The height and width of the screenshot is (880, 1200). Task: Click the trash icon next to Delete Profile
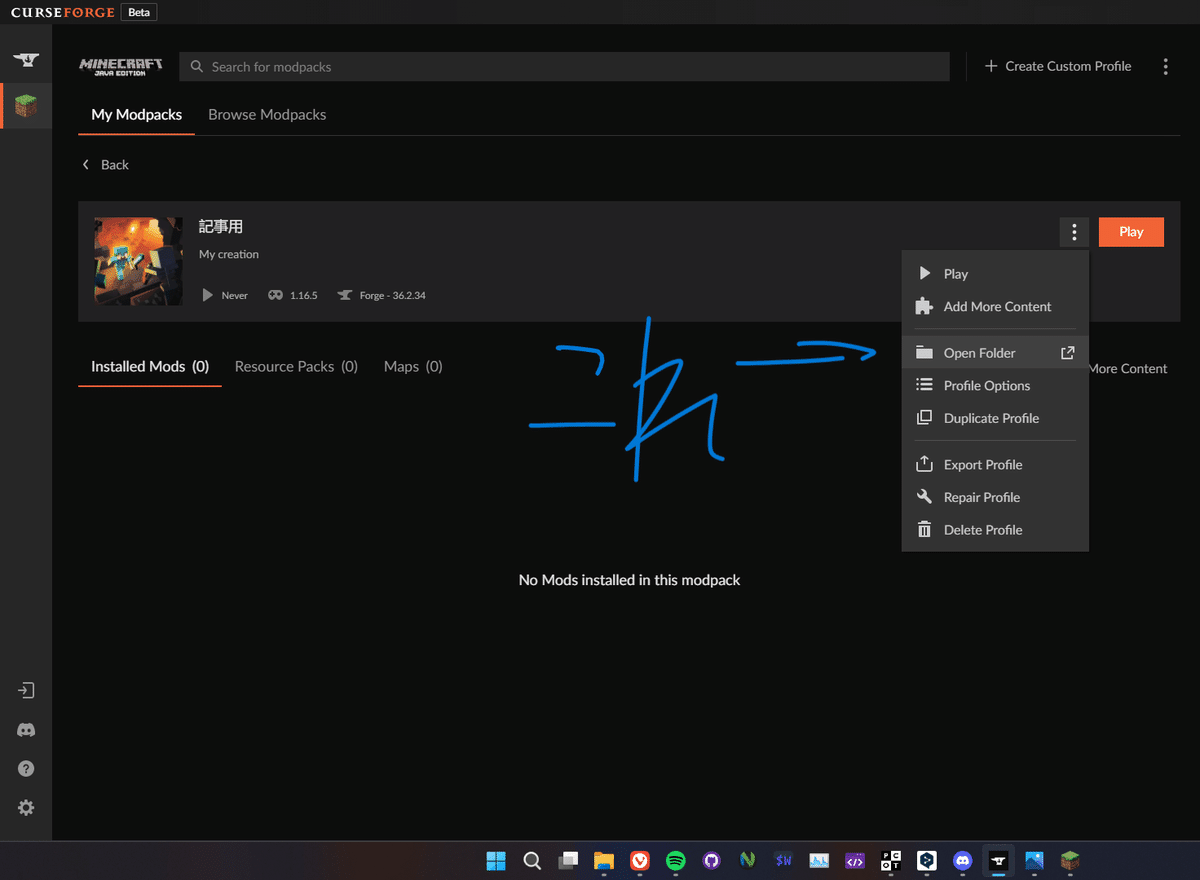[922, 530]
